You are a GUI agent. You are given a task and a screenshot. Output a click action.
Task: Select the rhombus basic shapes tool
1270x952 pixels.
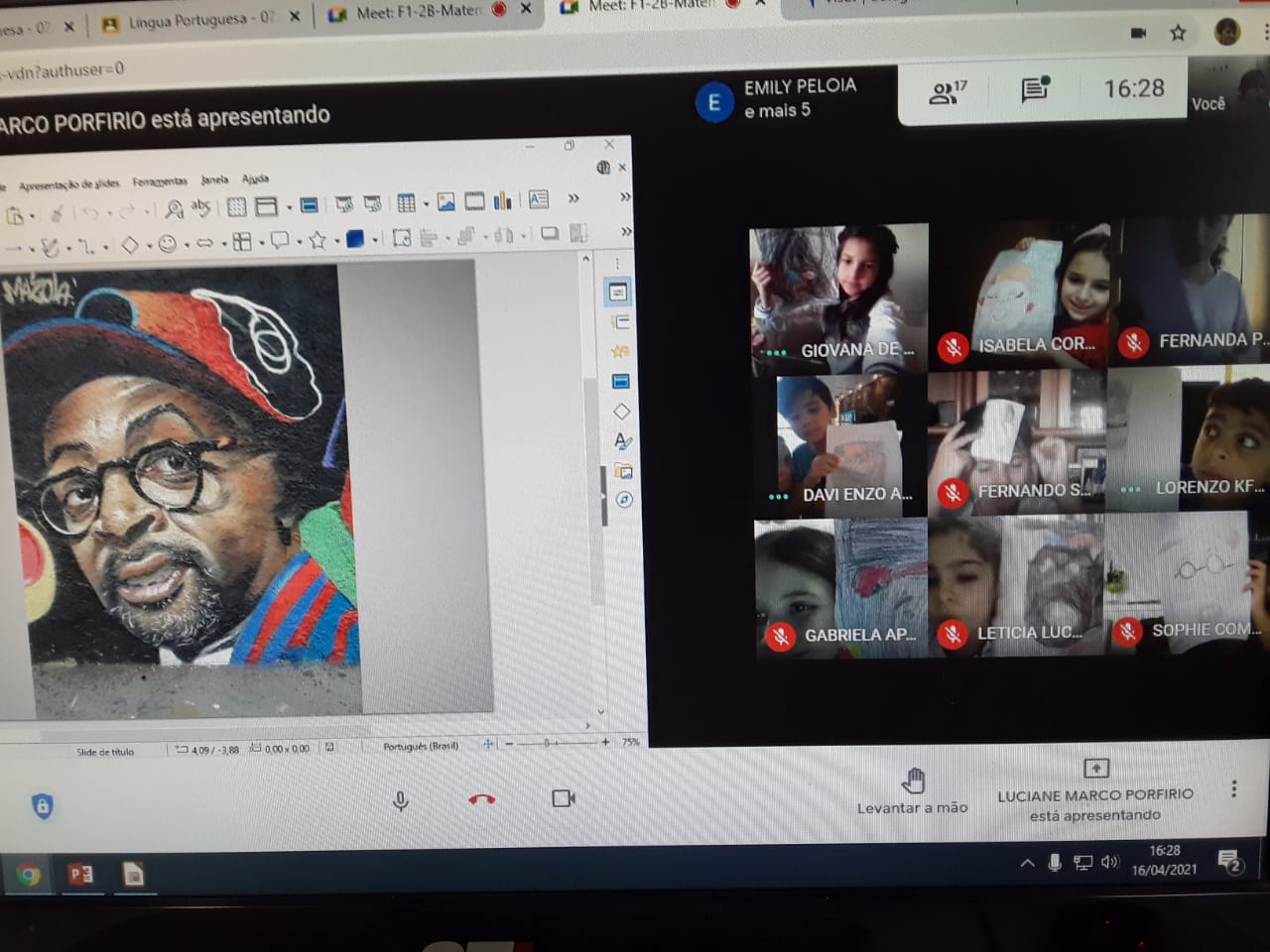click(x=130, y=244)
